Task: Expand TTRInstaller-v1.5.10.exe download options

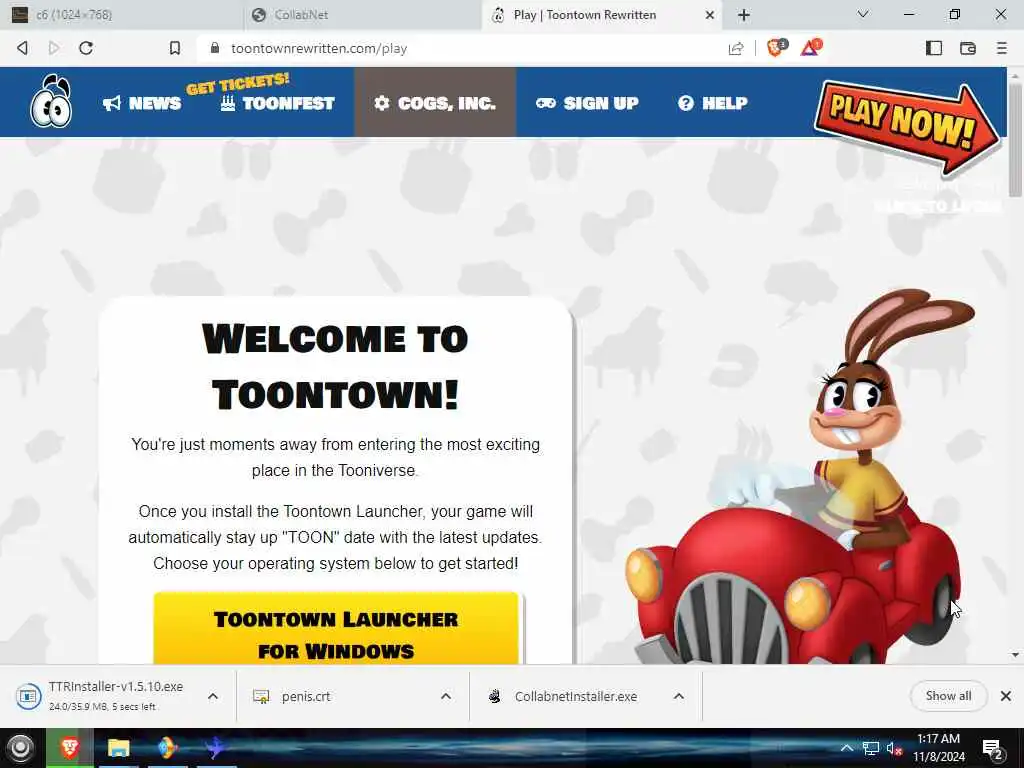Action: pyautogui.click(x=213, y=696)
